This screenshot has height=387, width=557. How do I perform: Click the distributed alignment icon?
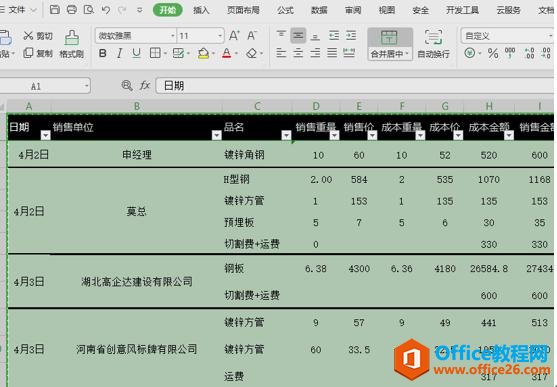[349, 53]
